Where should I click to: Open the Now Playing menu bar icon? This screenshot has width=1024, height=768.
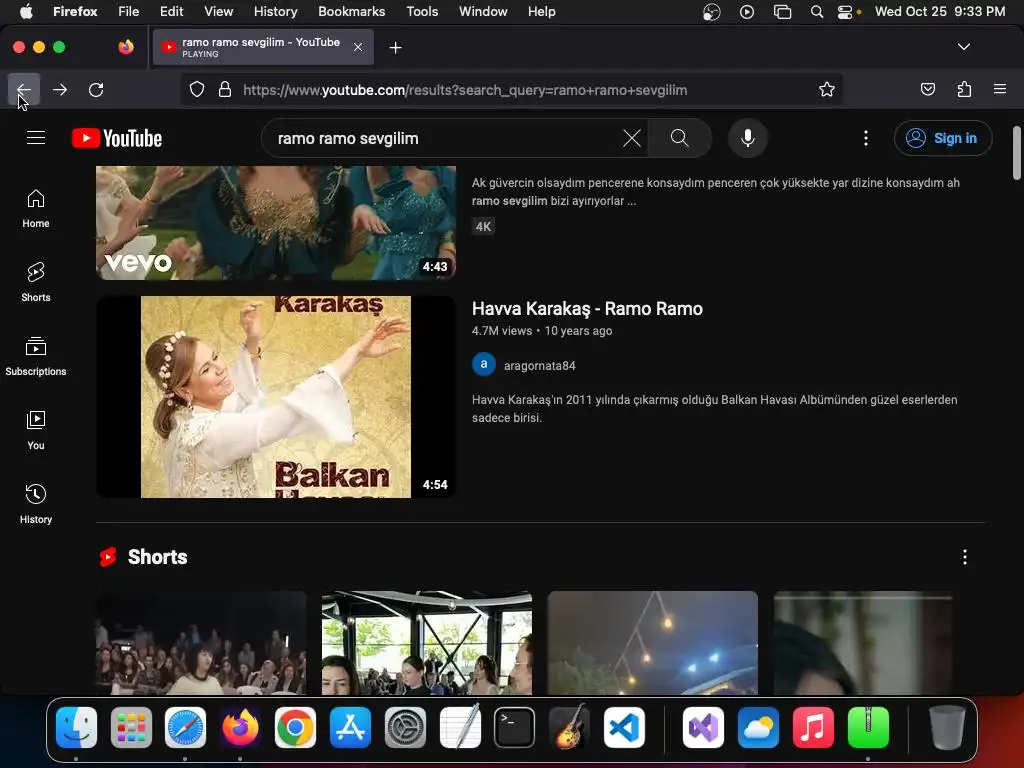(746, 11)
